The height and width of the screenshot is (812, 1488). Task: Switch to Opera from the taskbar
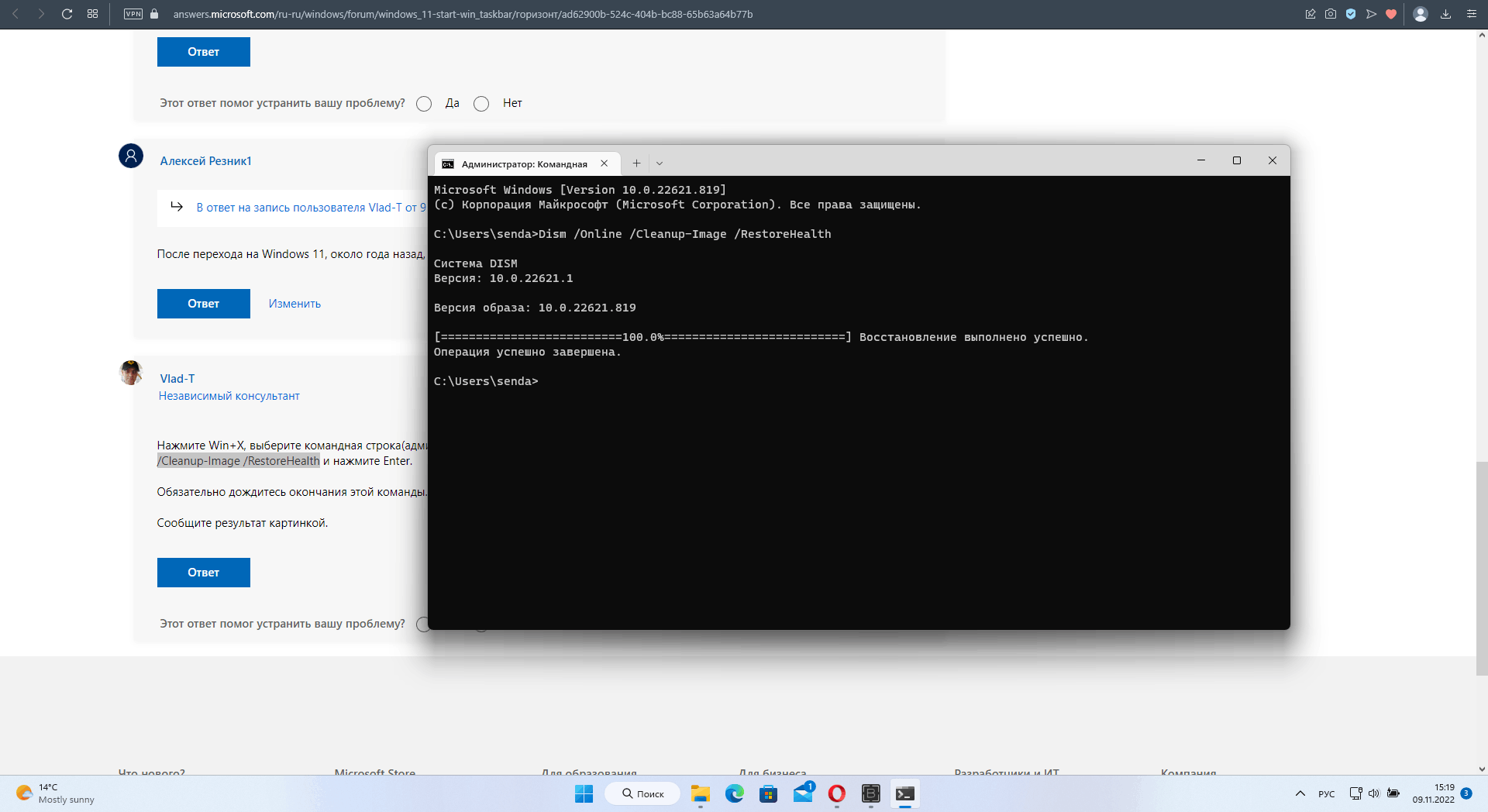coord(837,793)
